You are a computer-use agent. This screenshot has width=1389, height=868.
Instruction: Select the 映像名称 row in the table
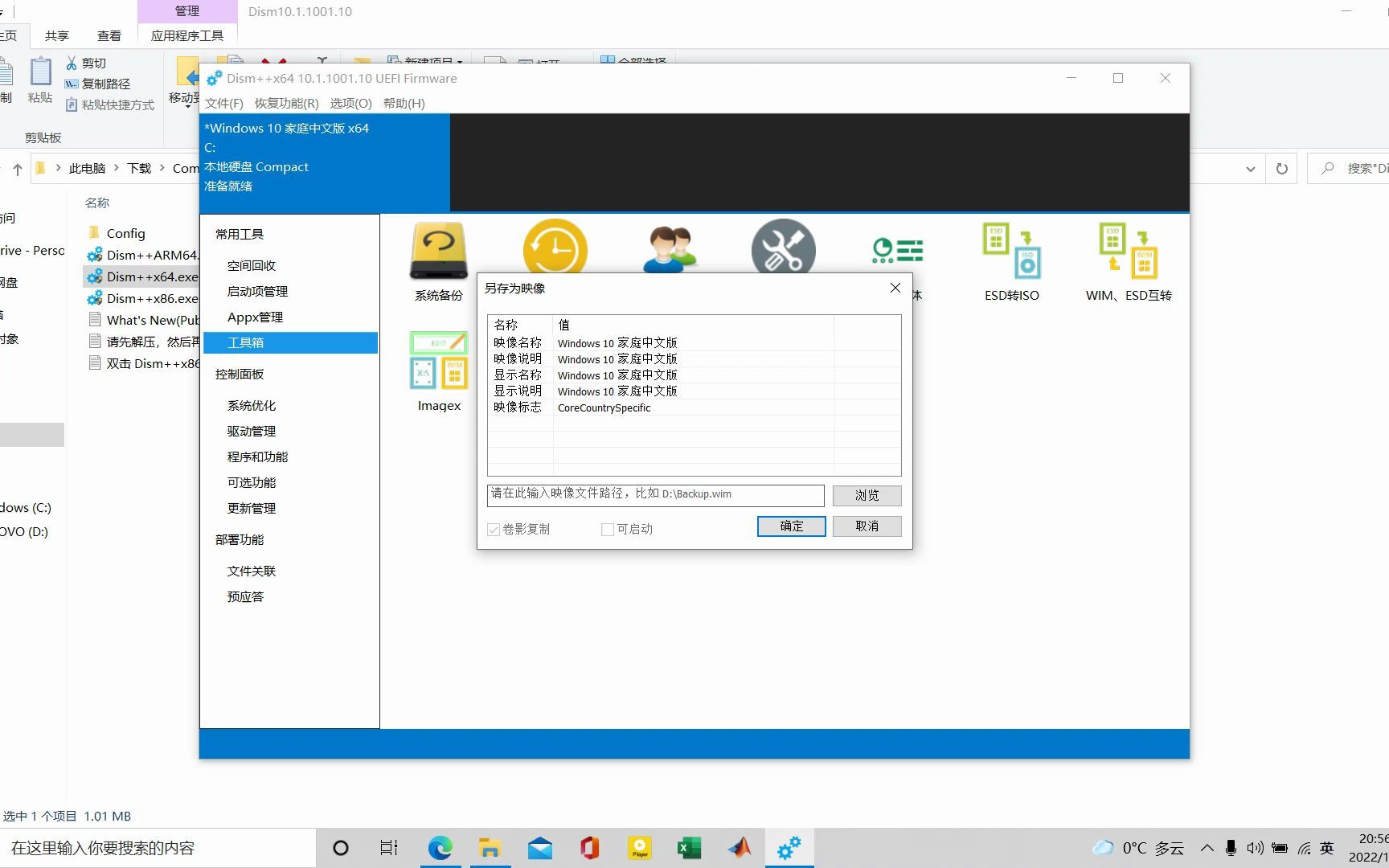point(693,343)
